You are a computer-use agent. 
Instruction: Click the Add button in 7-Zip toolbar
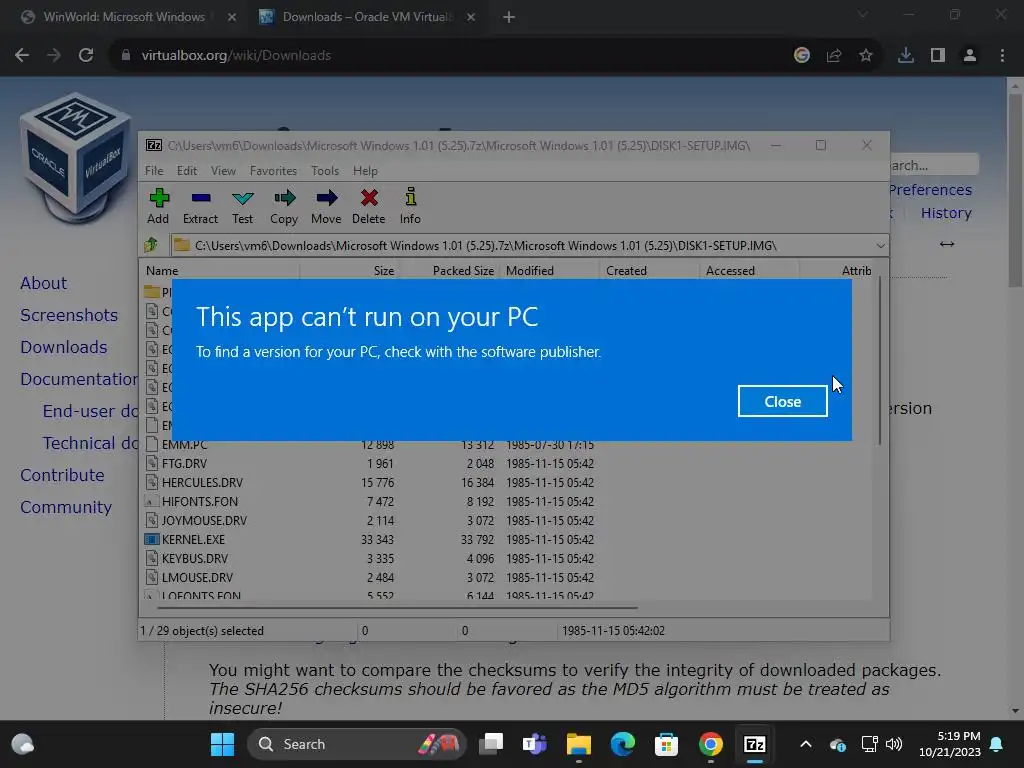click(158, 206)
